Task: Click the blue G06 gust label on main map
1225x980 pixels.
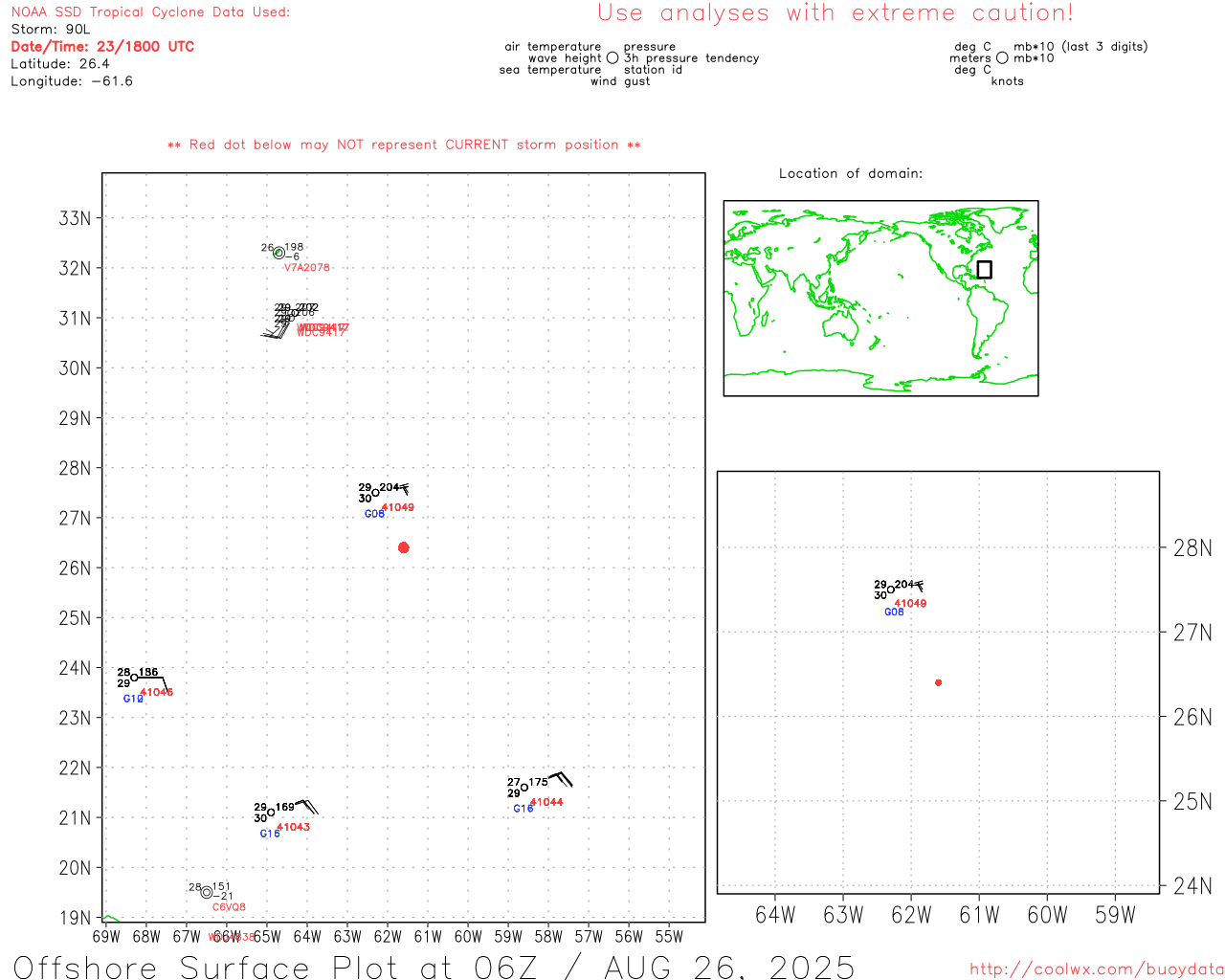Action: pyautogui.click(x=374, y=515)
